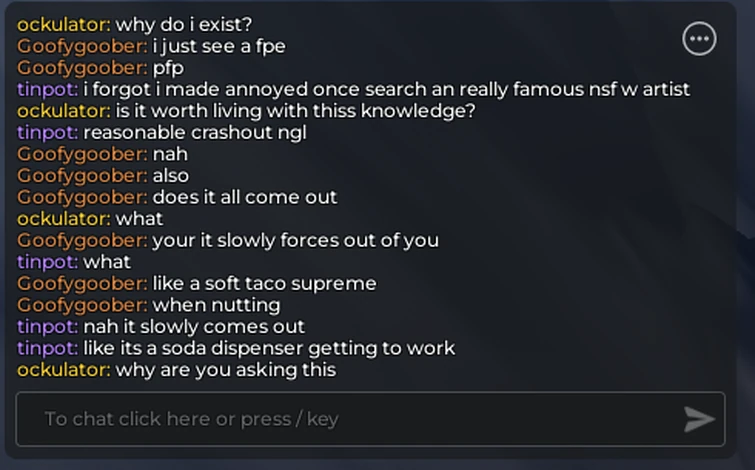Viewport: 755px width, 470px height.
Task: Click tinpot's name on 'nah it slowly comes out'
Action: pos(48,327)
